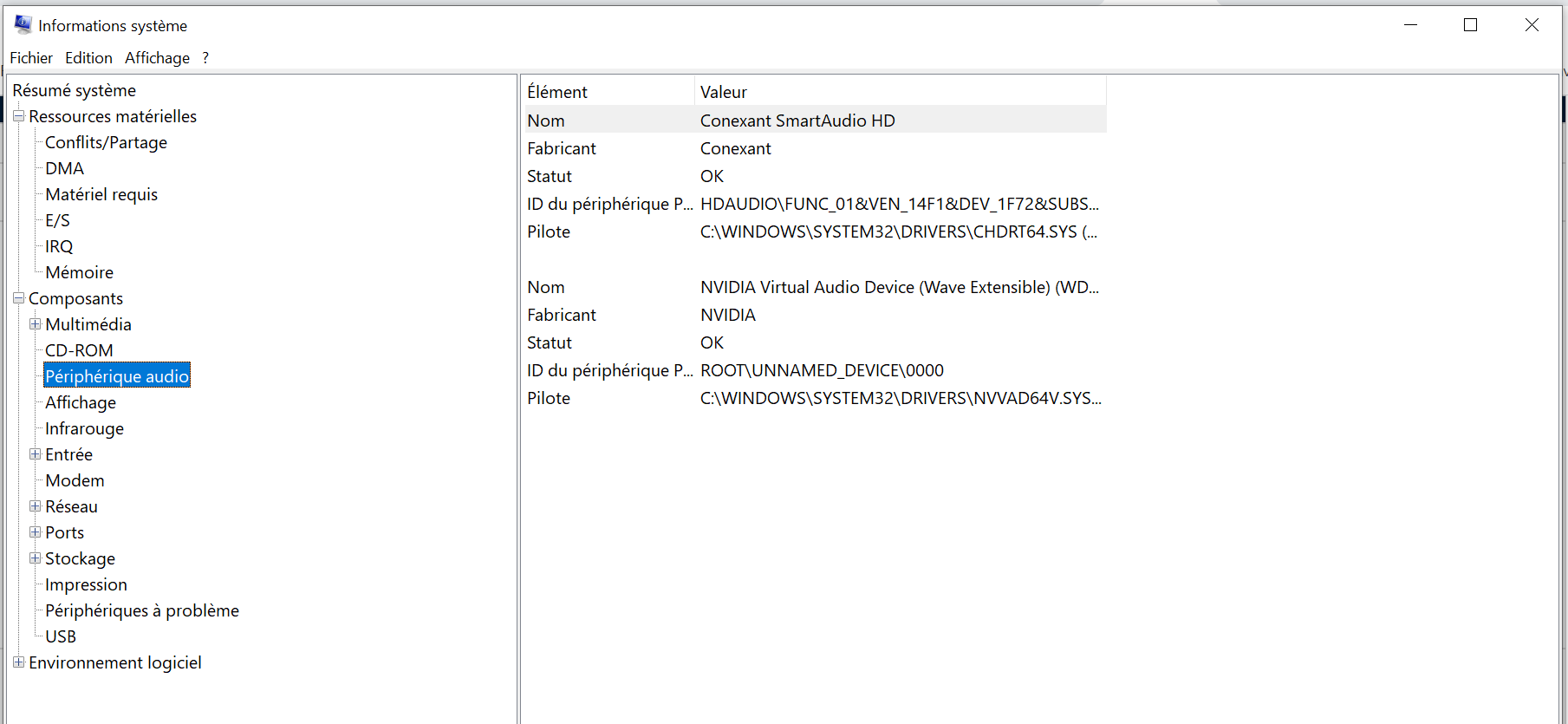Select Infrarouge tree item

84,428
